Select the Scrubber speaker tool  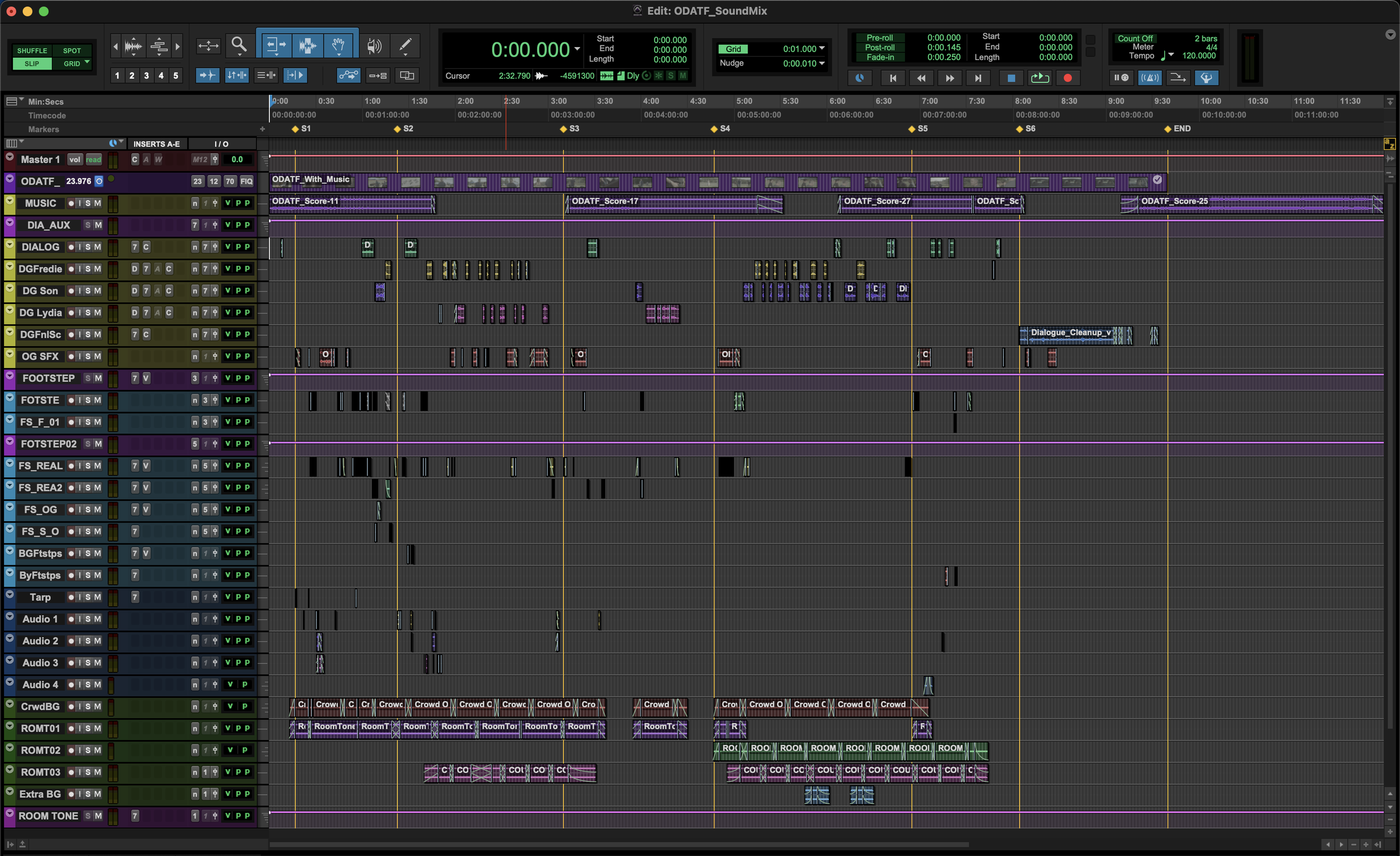click(x=374, y=45)
